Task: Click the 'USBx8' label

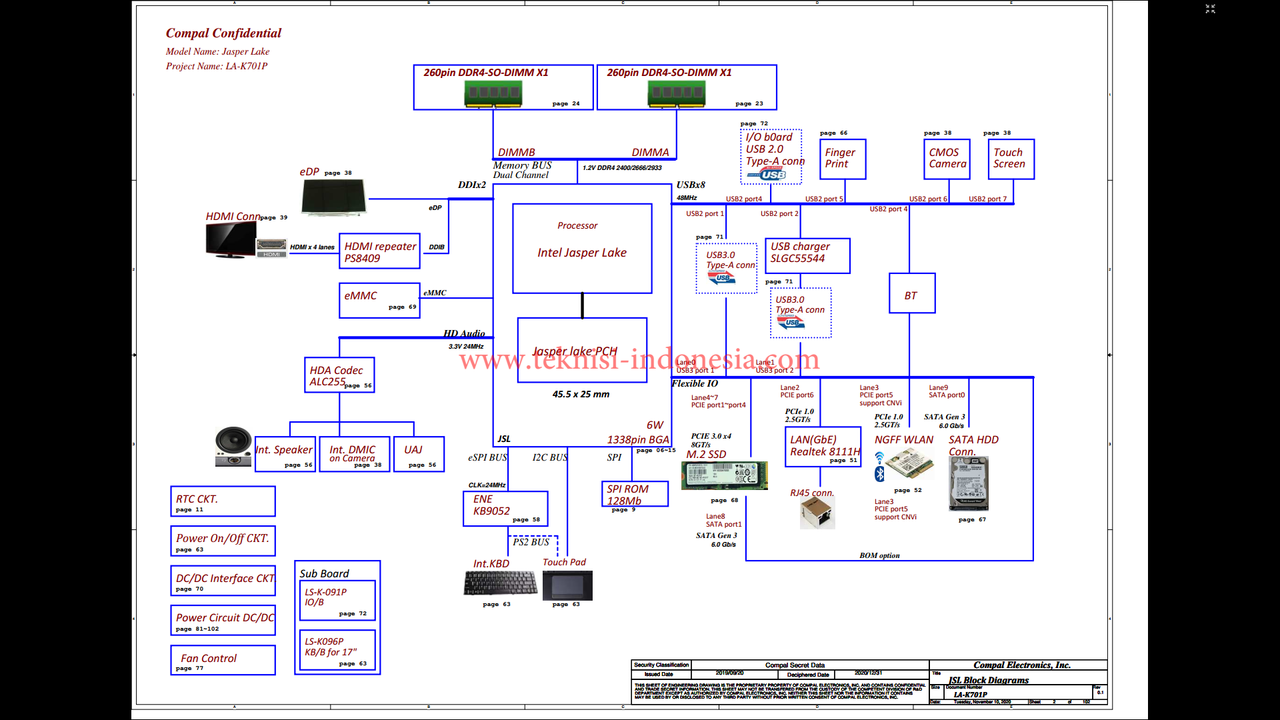Action: pyautogui.click(x=691, y=185)
